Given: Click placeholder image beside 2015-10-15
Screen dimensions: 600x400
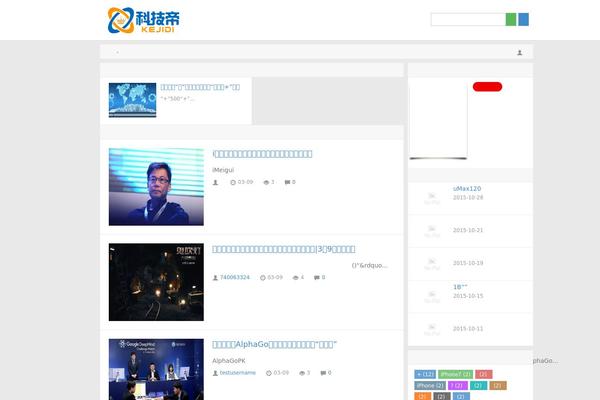Looking at the screenshot, I should 432,297.
